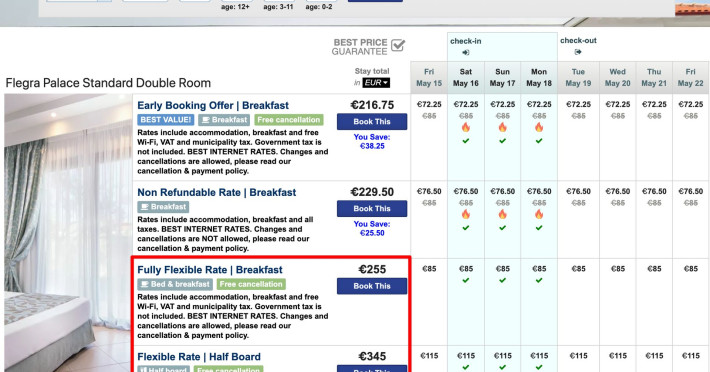The image size is (710, 372).
Task: Click the green checkmark under Sun May 17 Early Booking
Action: pos(503,141)
